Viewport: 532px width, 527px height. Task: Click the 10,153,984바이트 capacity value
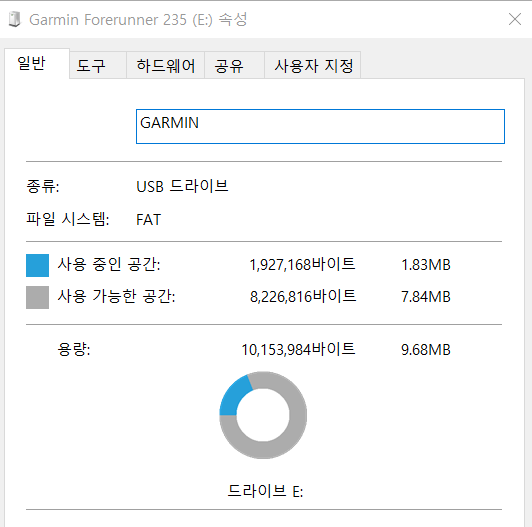[298, 350]
